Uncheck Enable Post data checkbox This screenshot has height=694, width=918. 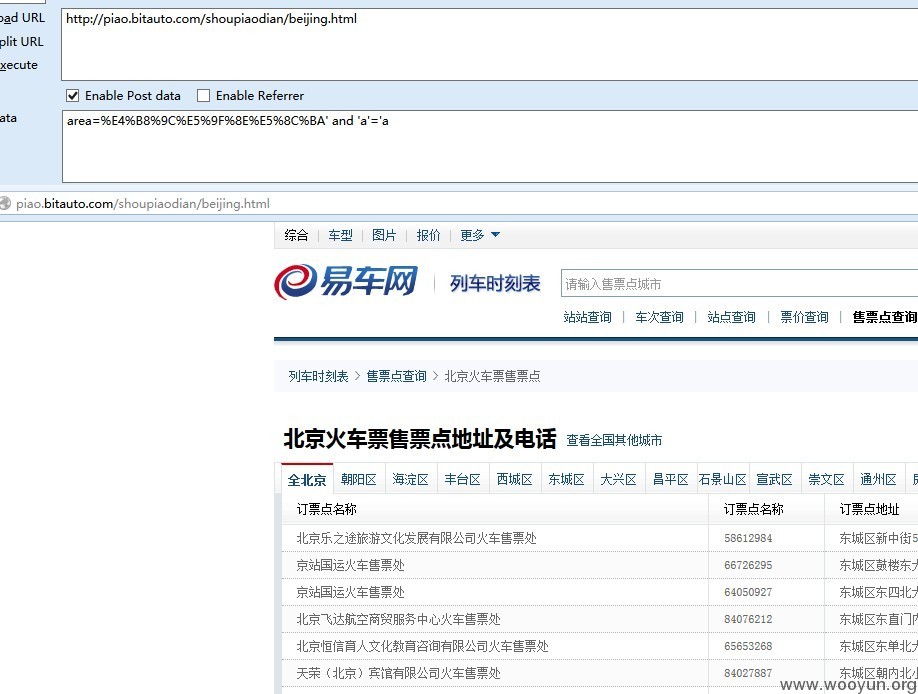coord(73,95)
